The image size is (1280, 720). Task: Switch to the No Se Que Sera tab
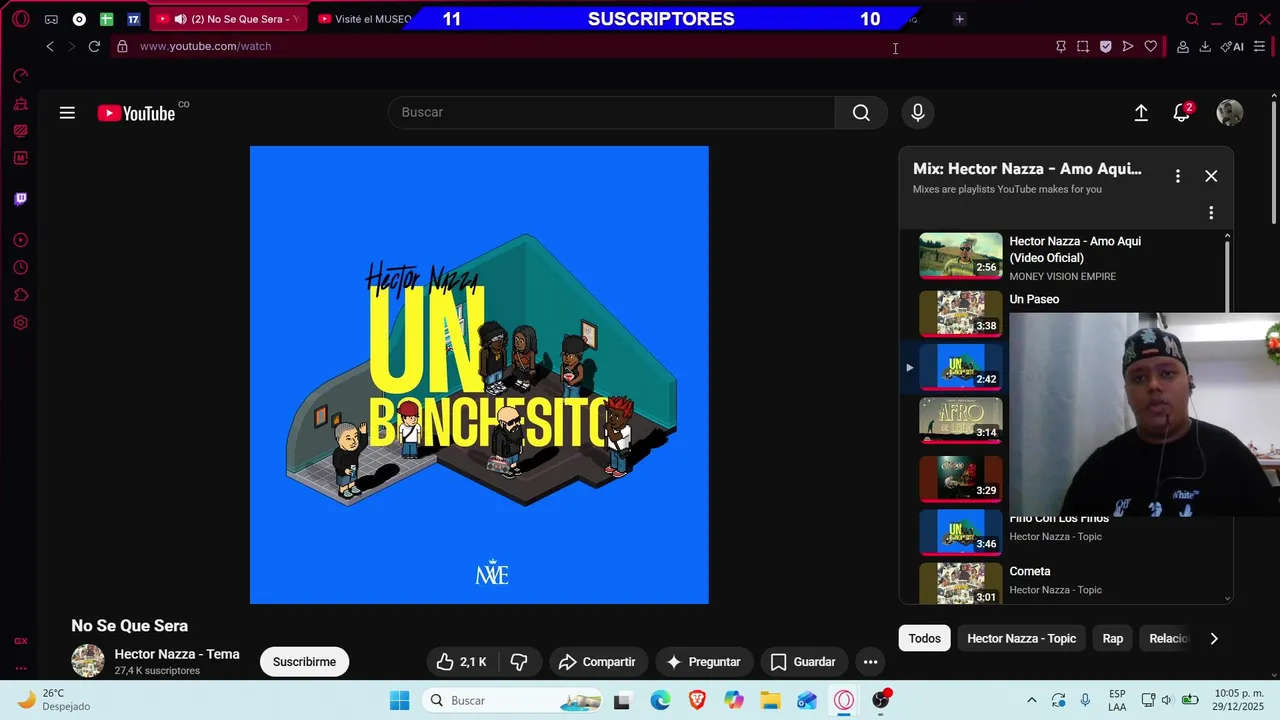coord(229,19)
